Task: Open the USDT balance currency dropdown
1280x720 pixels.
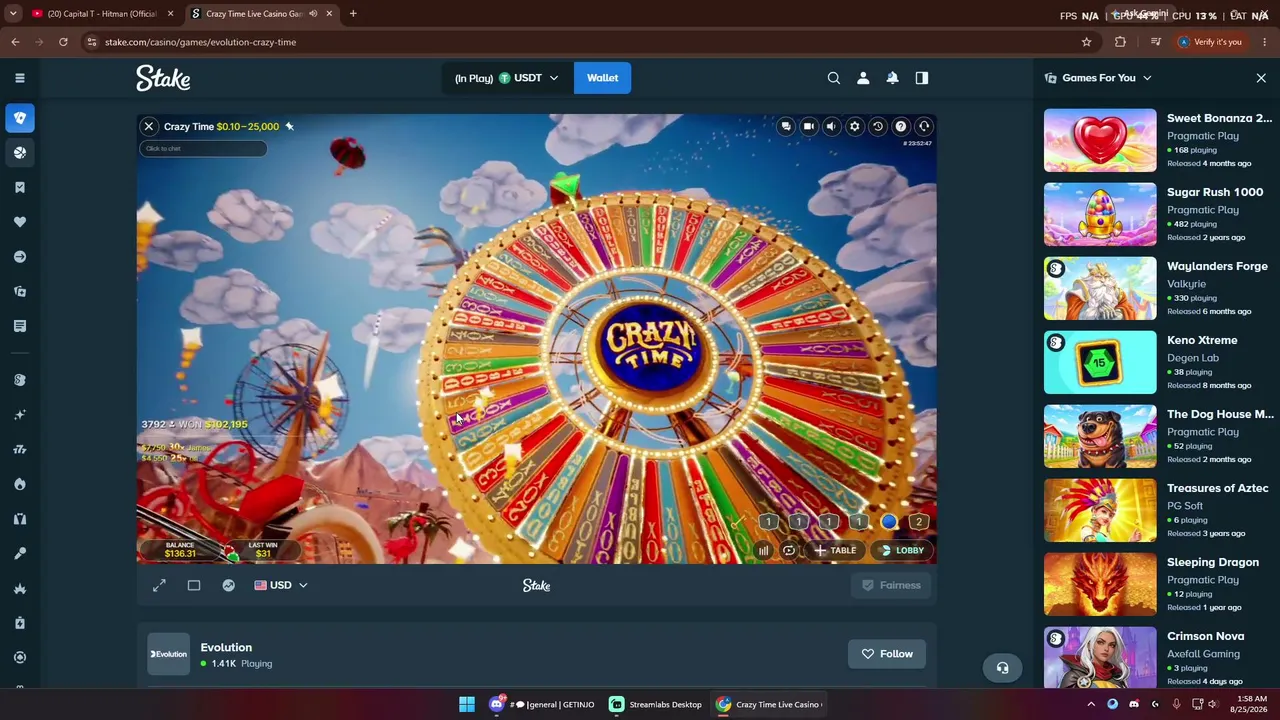Action: coord(507,78)
